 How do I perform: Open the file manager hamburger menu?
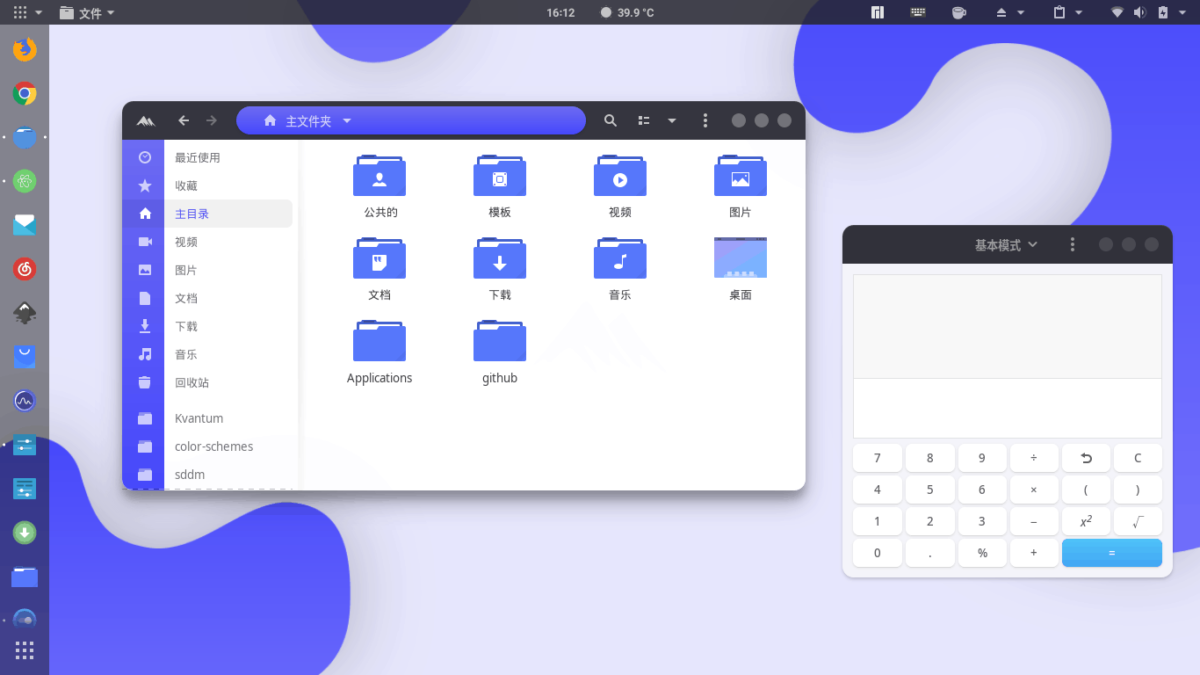click(x=705, y=120)
